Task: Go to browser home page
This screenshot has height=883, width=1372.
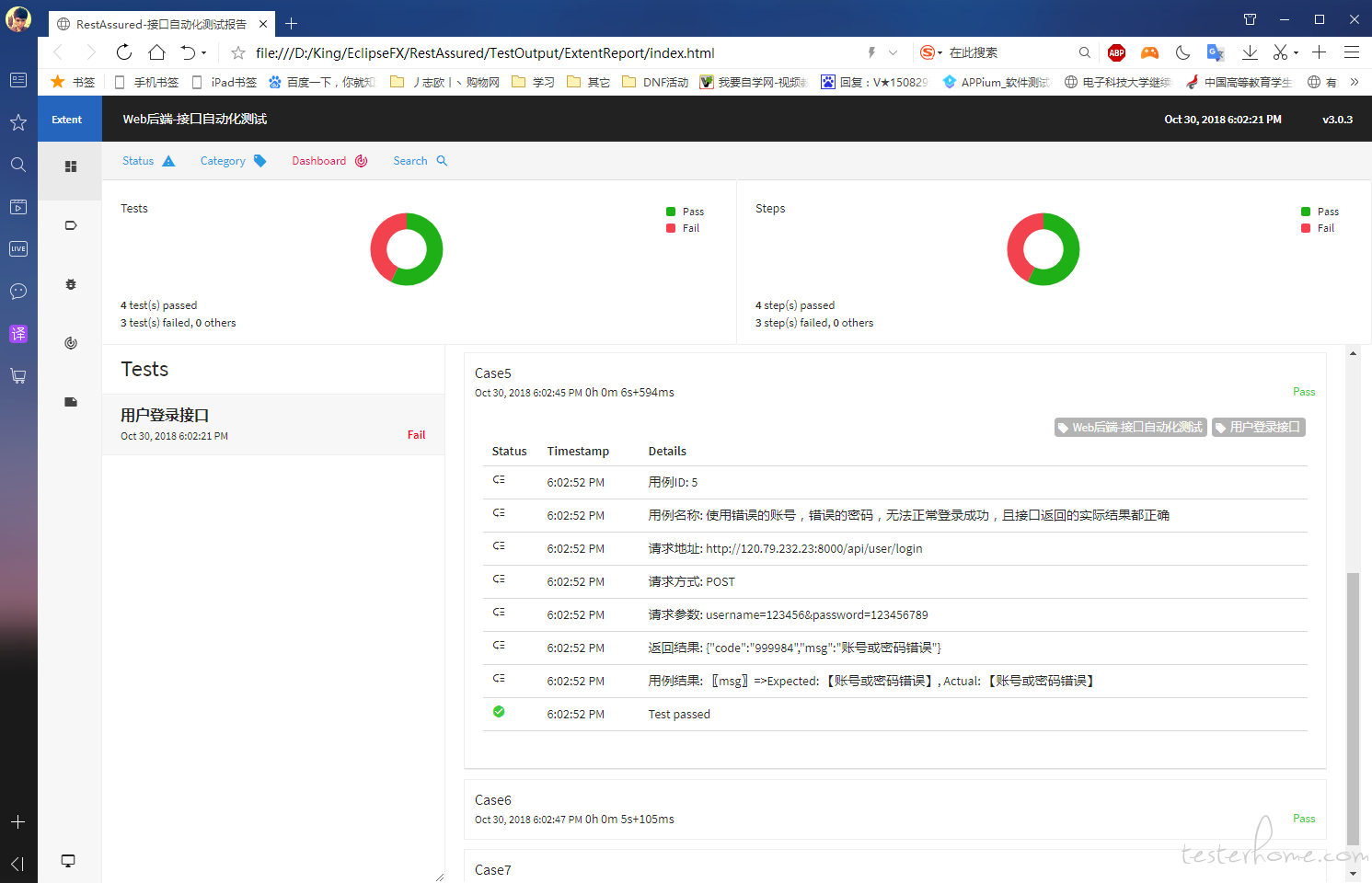Action: [157, 52]
